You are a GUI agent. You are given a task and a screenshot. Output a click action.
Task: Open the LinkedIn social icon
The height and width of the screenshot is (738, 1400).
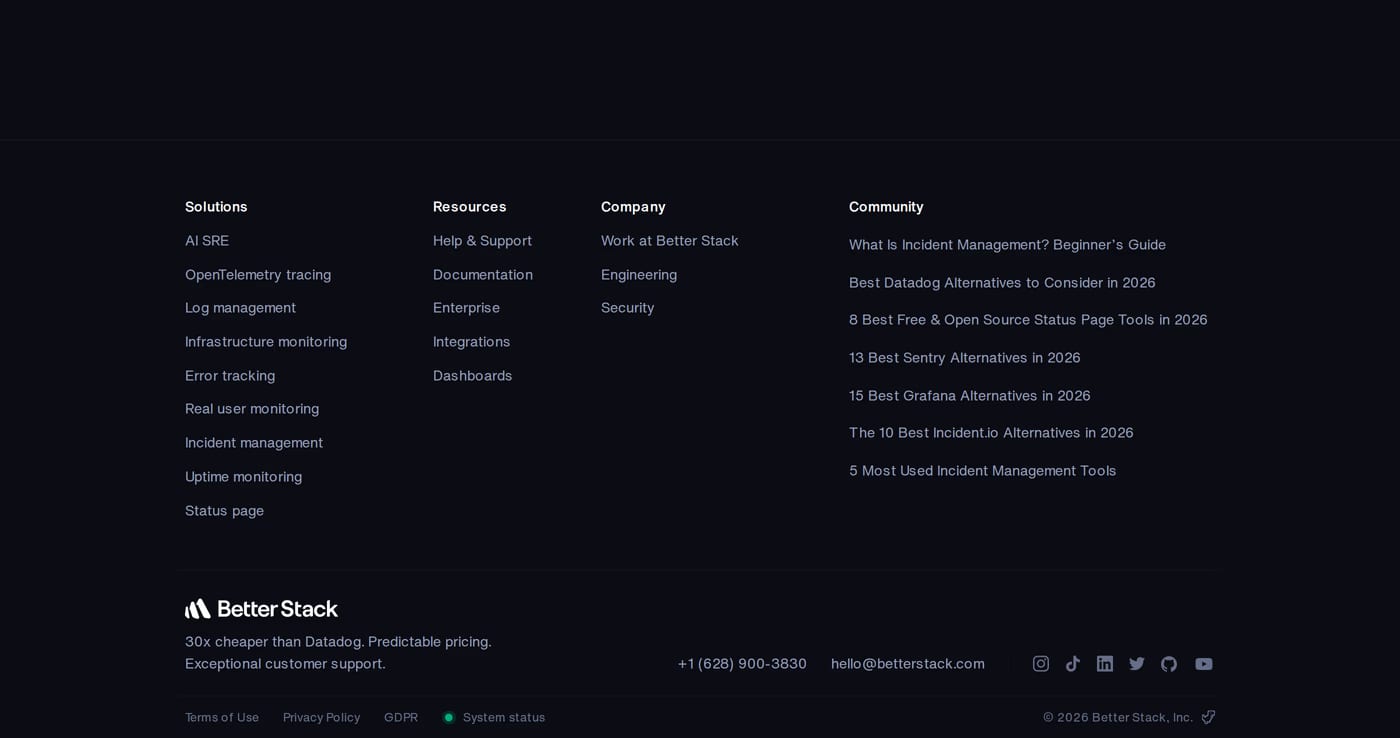[1105, 664]
